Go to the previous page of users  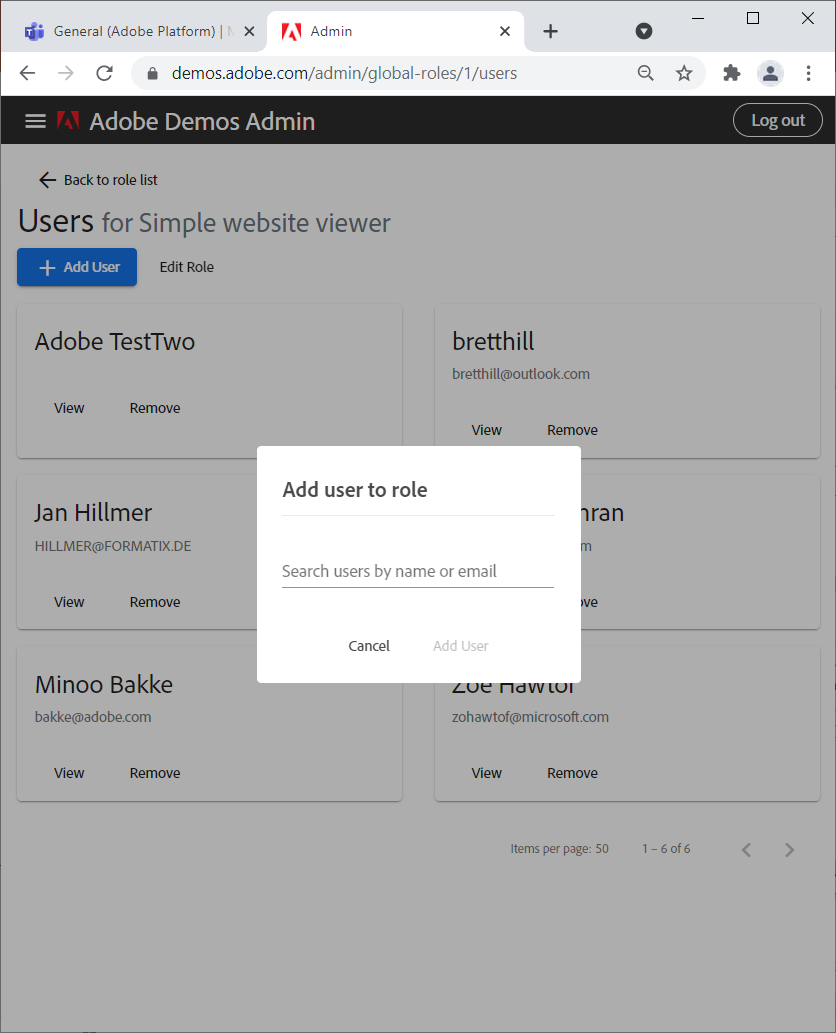(x=746, y=850)
